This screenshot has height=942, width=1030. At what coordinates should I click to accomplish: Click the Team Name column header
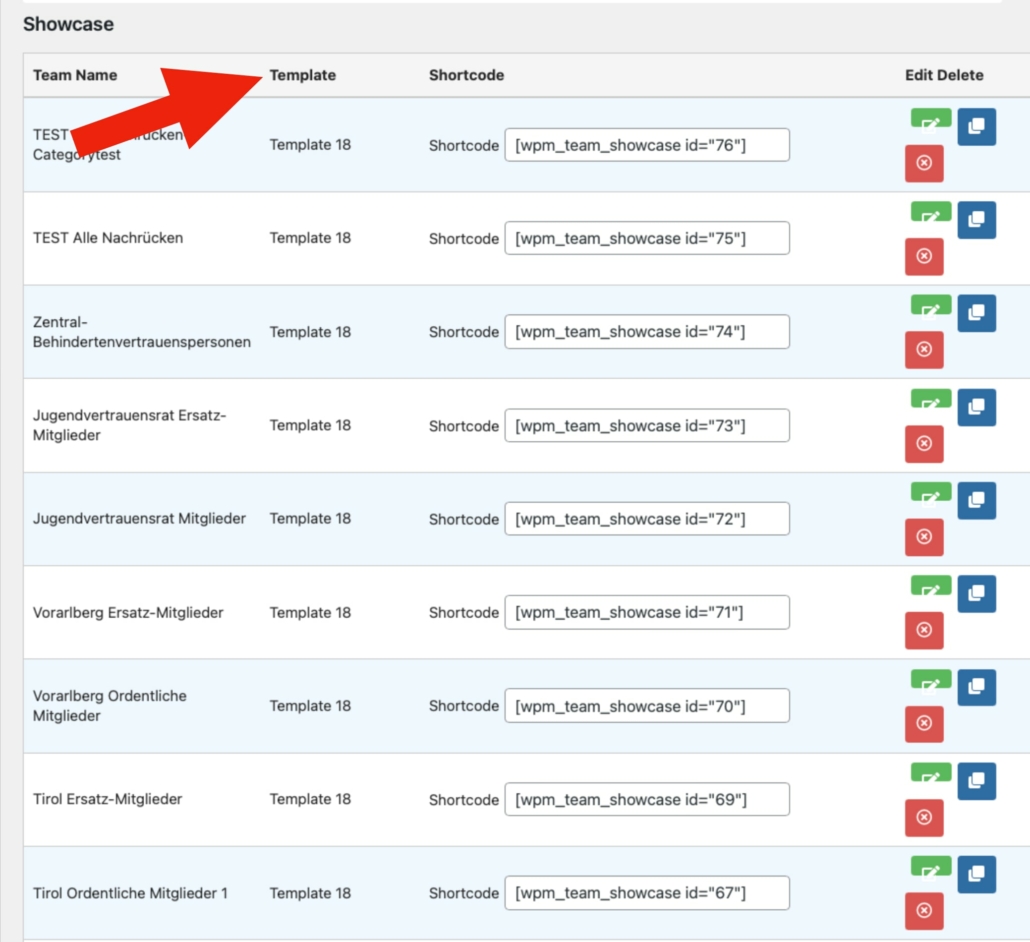click(x=75, y=75)
